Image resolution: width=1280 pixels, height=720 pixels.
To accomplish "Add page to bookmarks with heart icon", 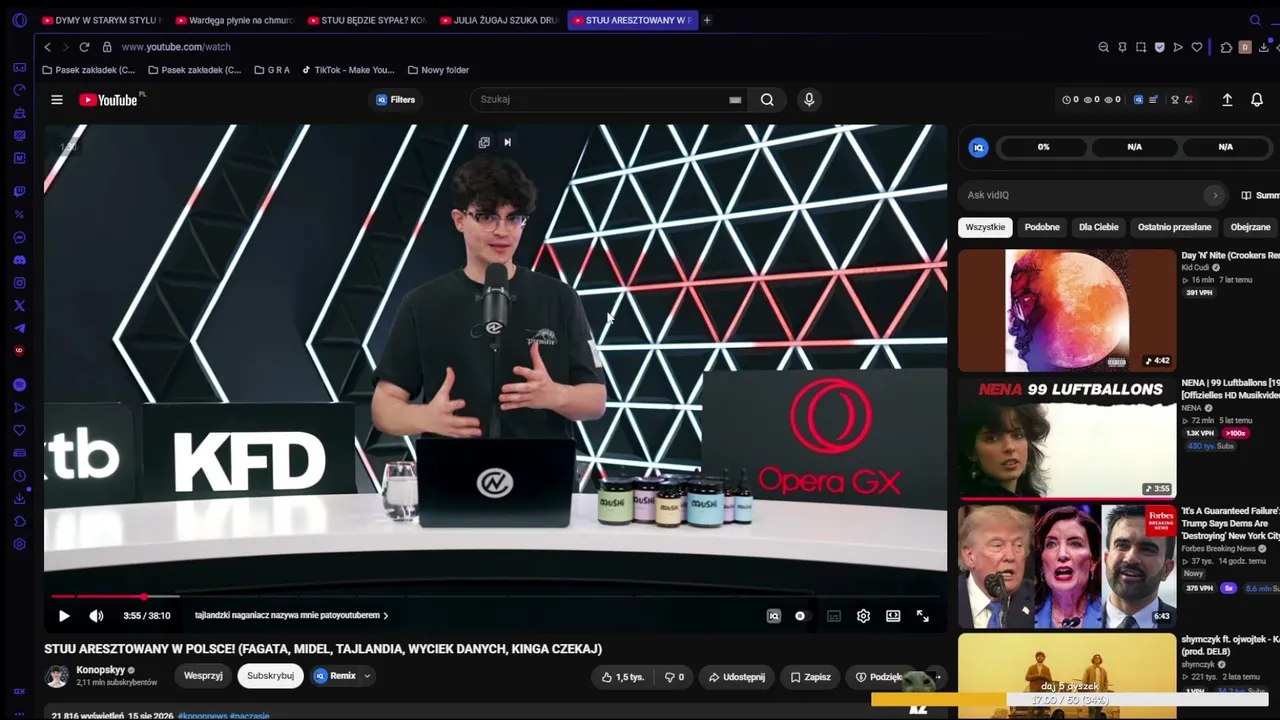I will [1196, 47].
